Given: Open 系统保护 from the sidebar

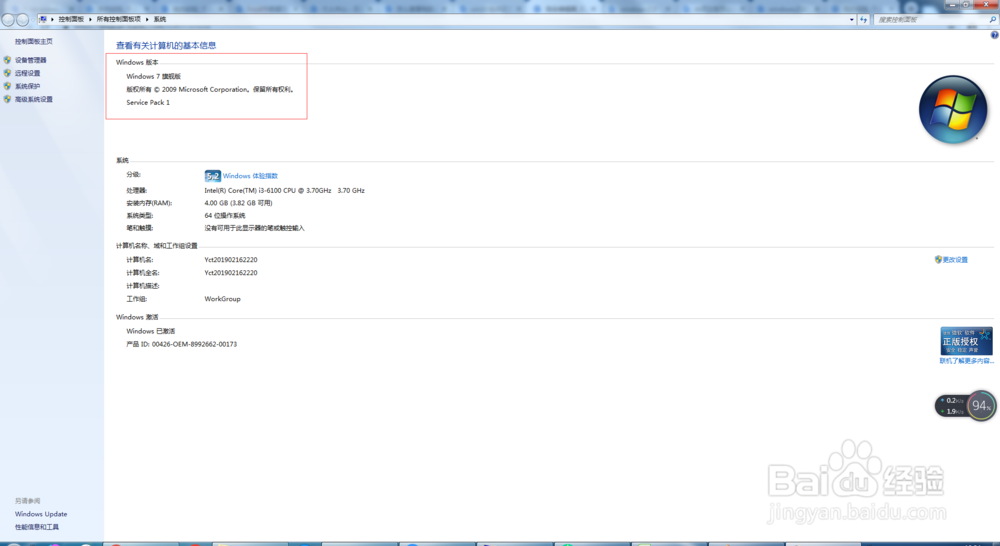Looking at the screenshot, I should [27, 86].
